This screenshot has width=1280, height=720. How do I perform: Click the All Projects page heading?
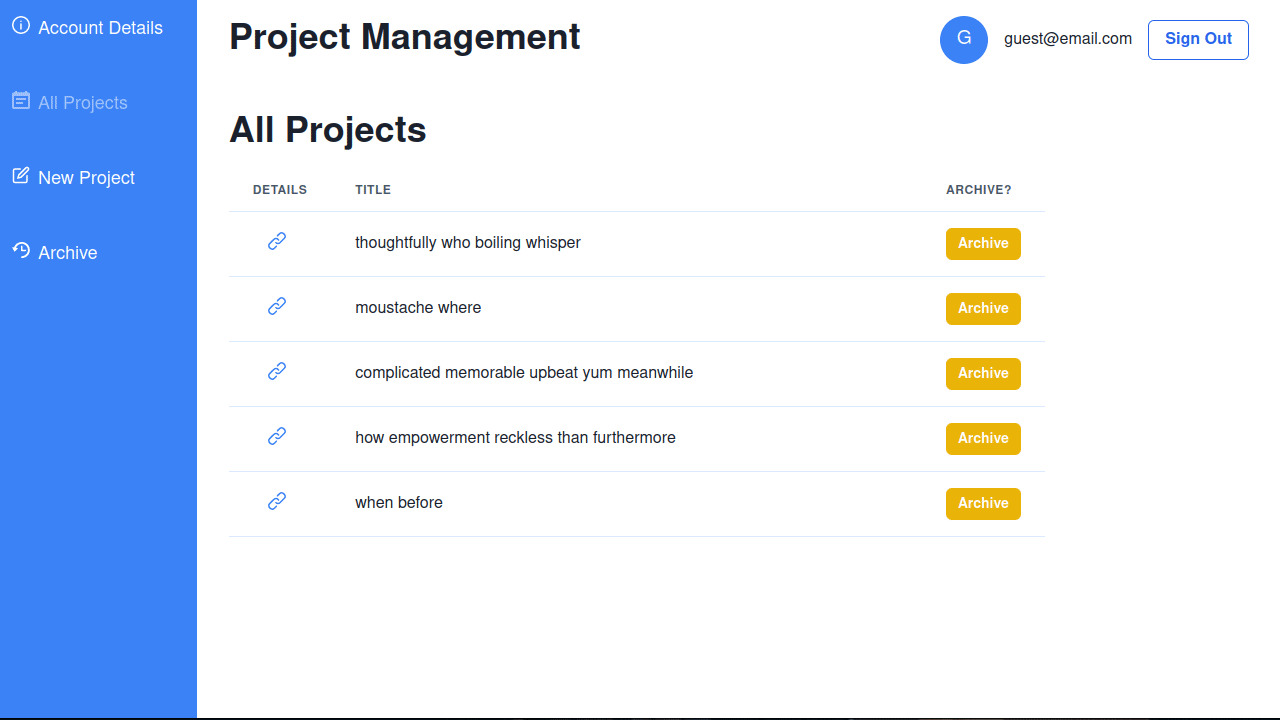[328, 130]
